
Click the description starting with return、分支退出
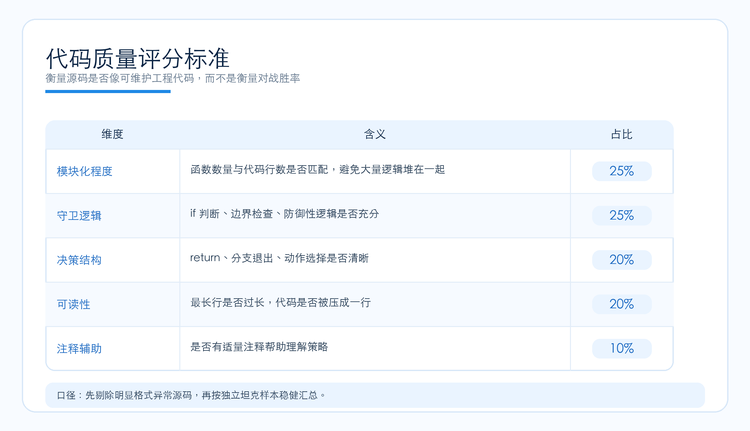279,258
